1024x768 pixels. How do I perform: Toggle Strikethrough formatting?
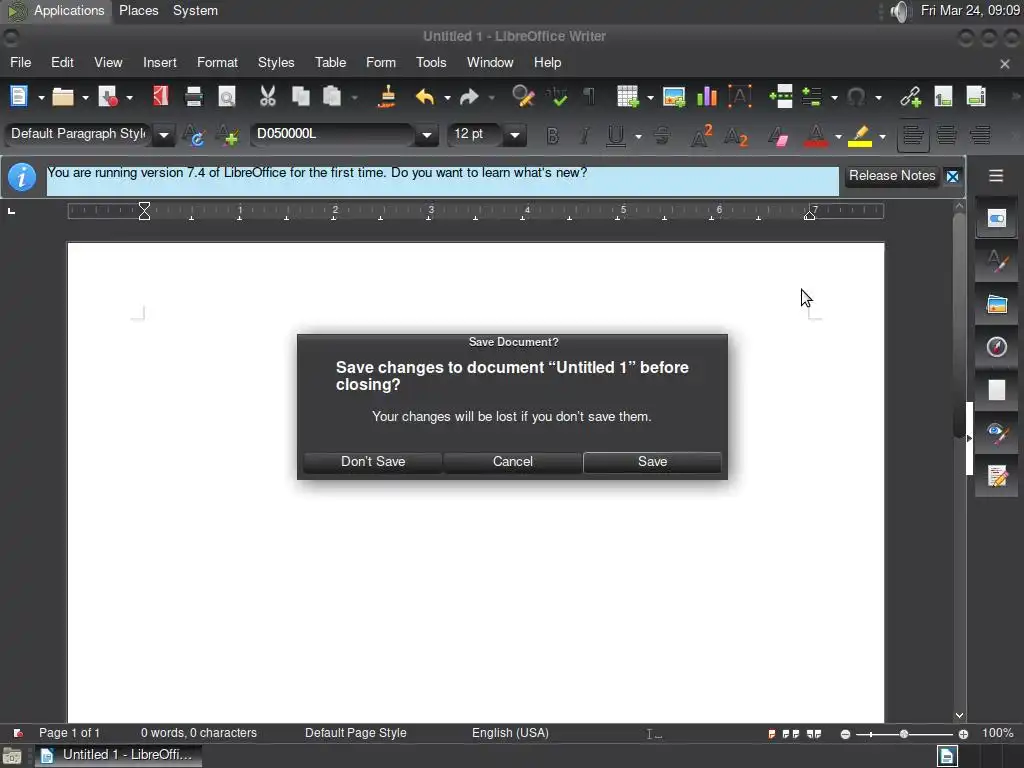[662, 136]
